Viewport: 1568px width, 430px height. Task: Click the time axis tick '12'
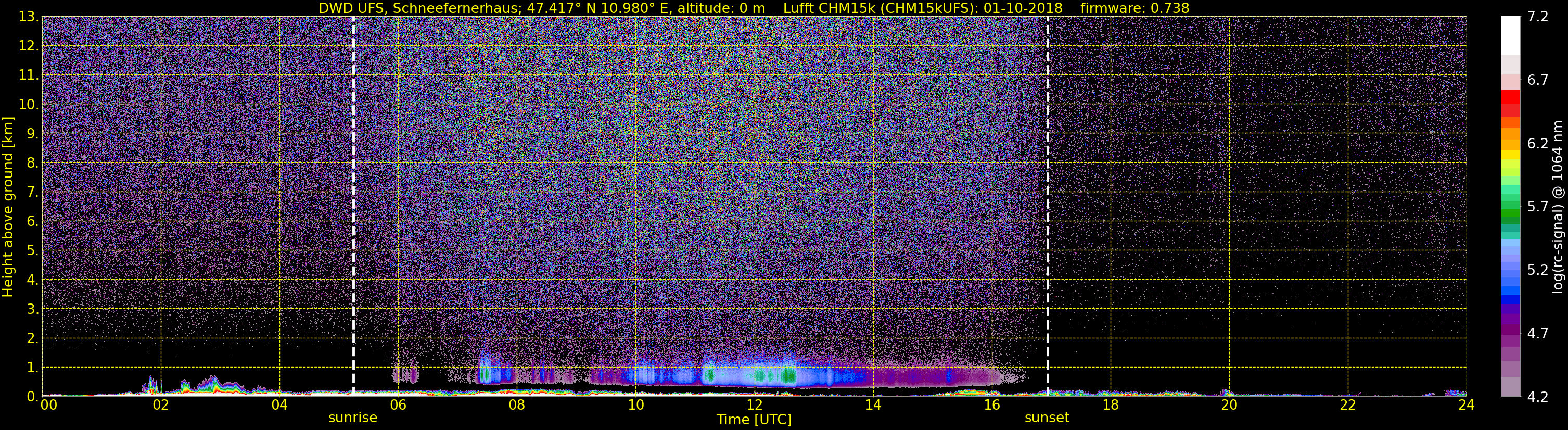pos(754,405)
